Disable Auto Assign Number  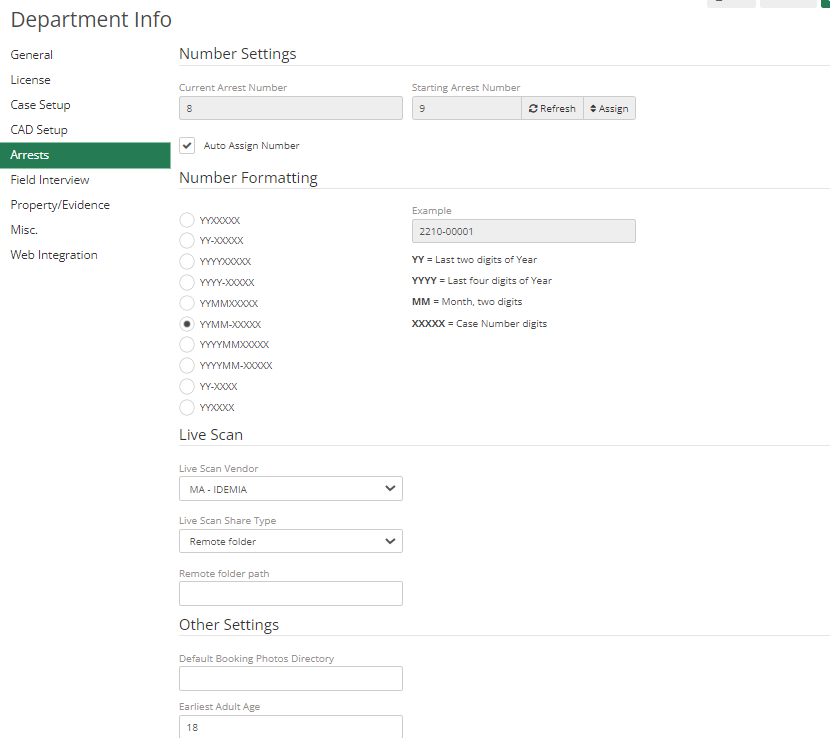point(186,145)
